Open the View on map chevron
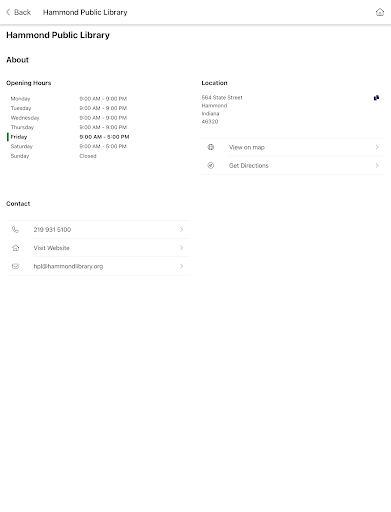This screenshot has width=391, height=512. (x=377, y=147)
